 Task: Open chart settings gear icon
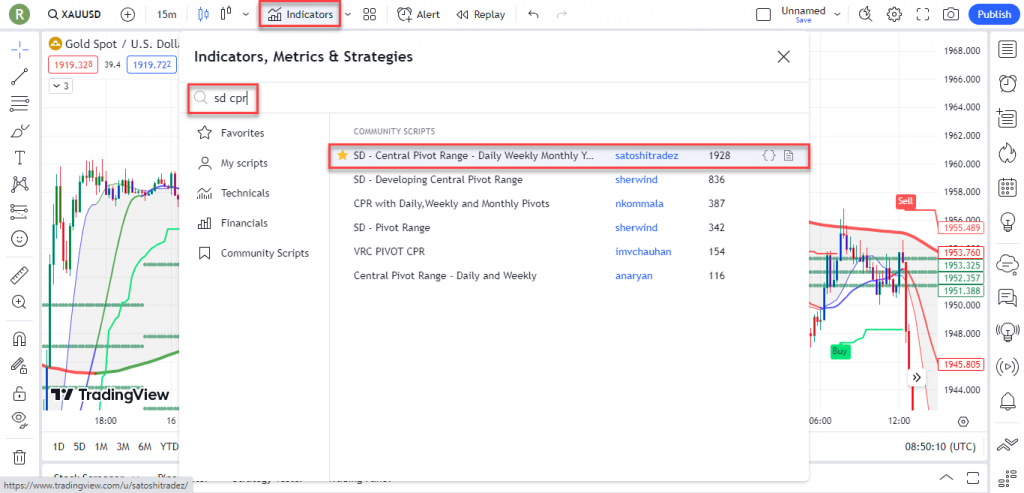(x=894, y=14)
